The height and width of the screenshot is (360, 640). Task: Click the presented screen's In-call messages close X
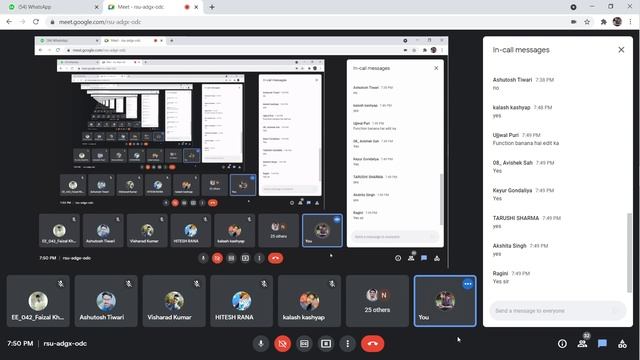tap(436, 68)
